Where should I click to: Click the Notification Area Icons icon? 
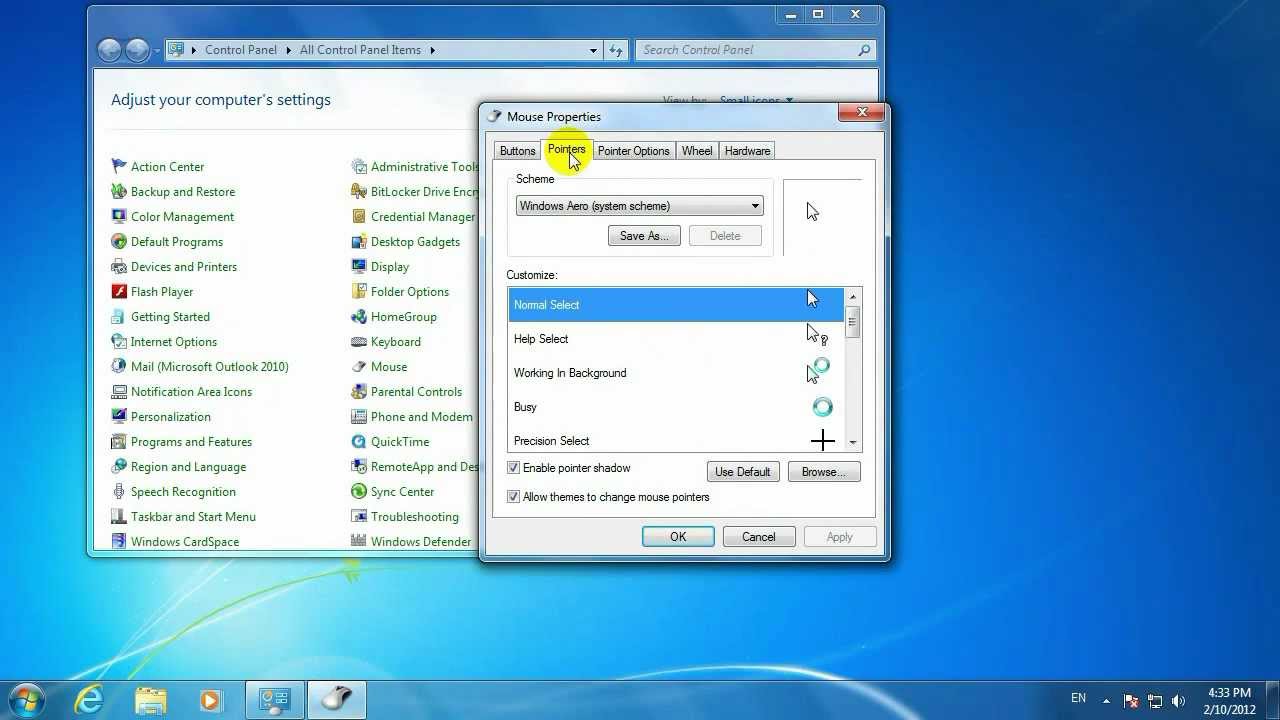tap(119, 392)
